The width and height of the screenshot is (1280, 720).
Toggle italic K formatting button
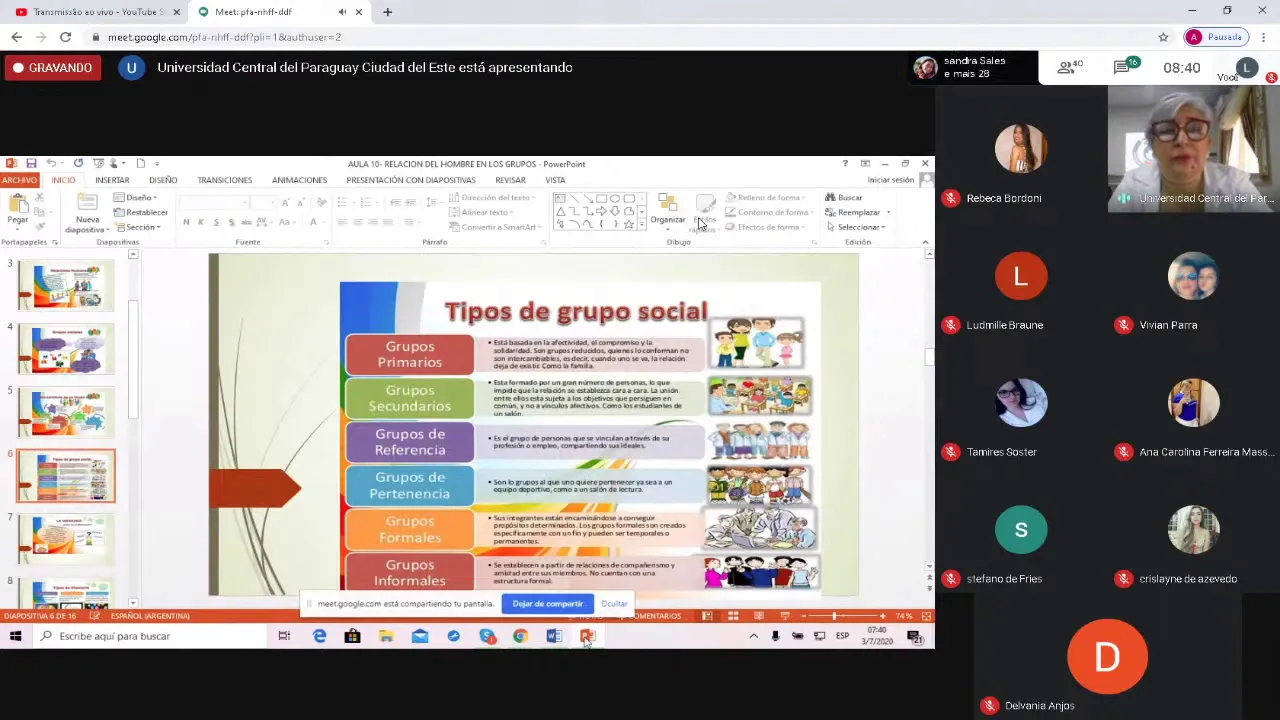tap(201, 222)
